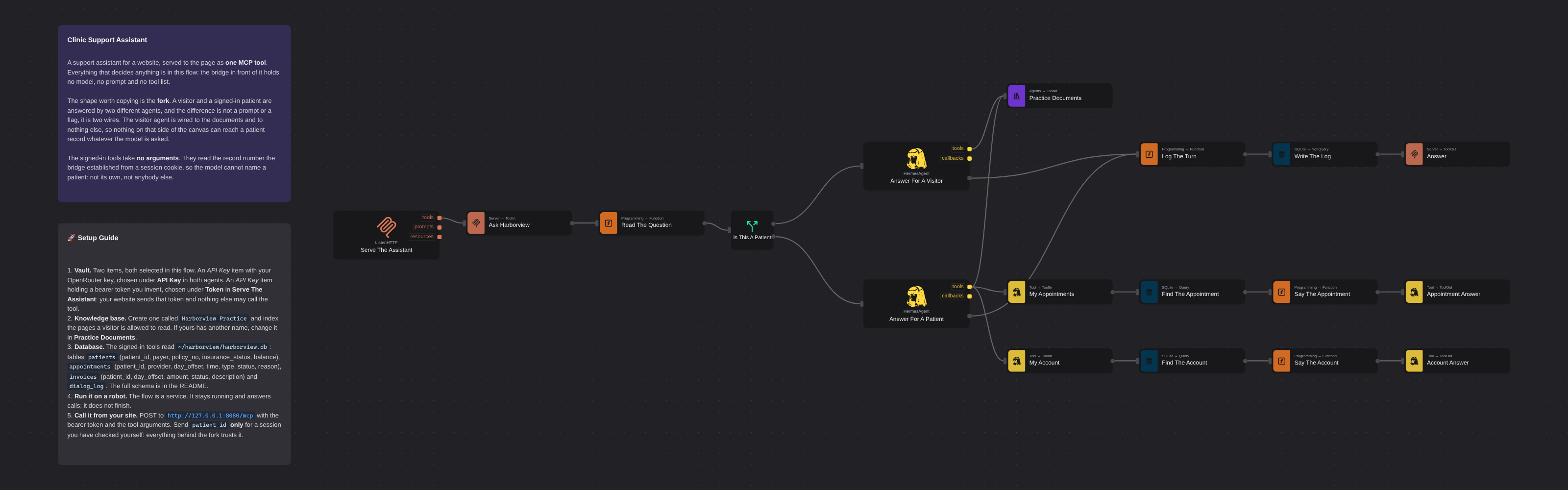Image resolution: width=1568 pixels, height=490 pixels.
Task: Click the dialog_log code text
Action: click(x=86, y=386)
